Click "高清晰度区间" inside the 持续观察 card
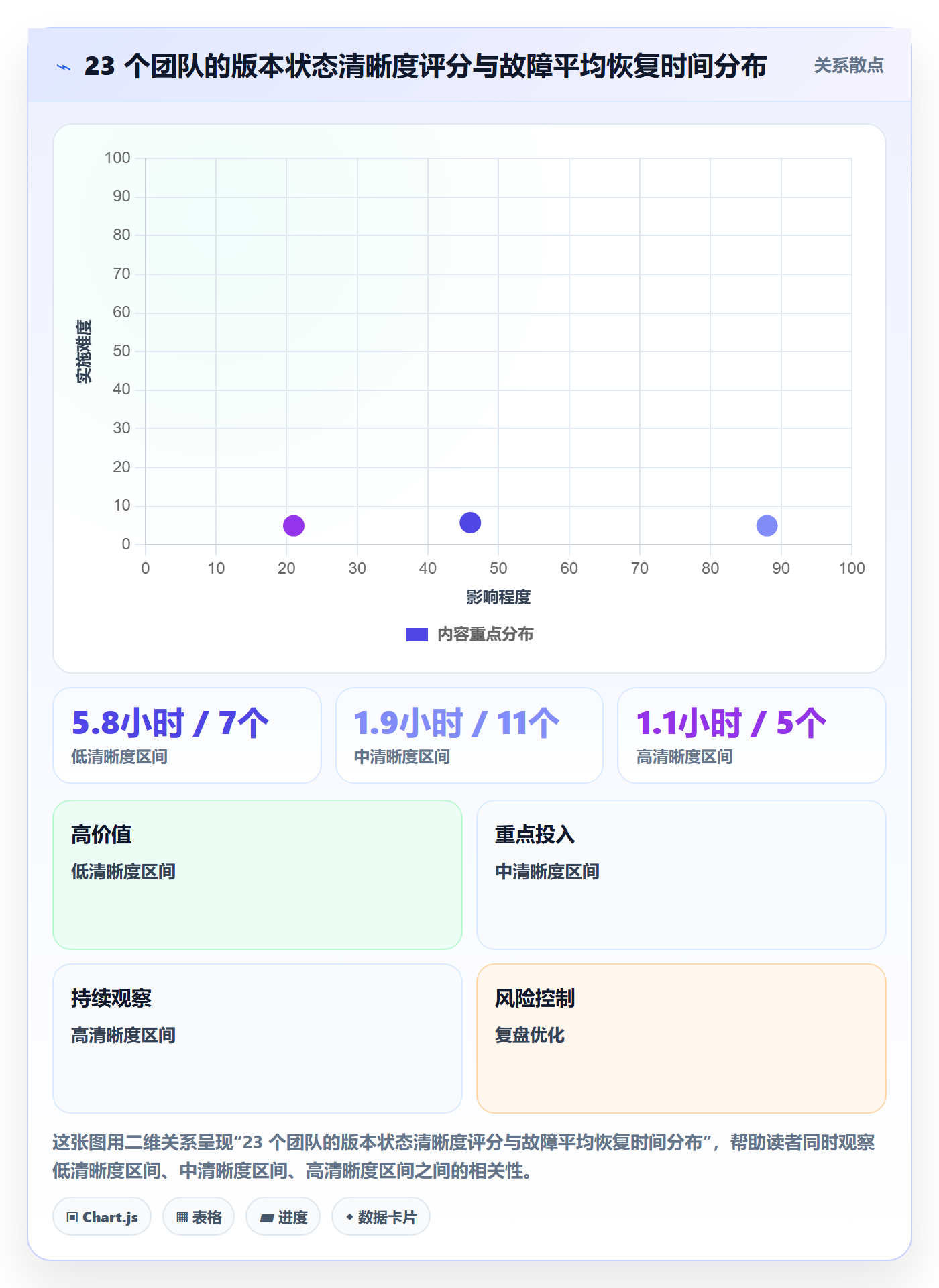 tap(123, 1036)
